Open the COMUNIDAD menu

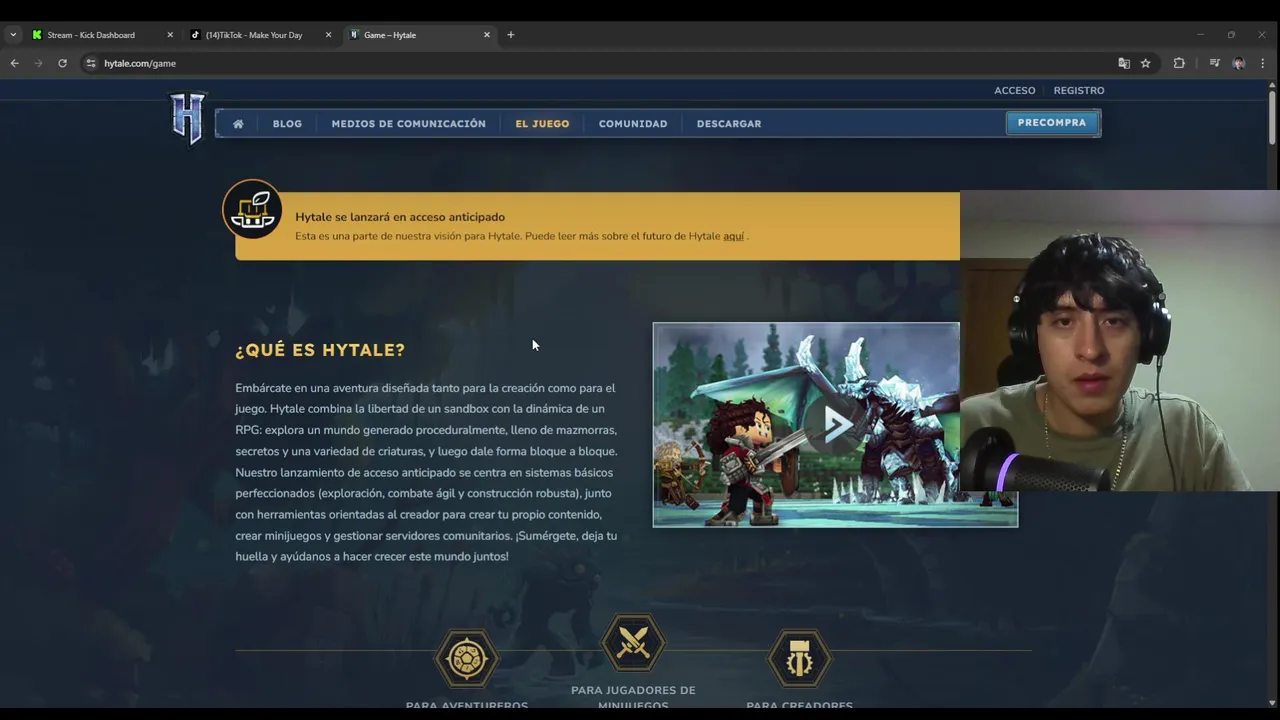[633, 124]
